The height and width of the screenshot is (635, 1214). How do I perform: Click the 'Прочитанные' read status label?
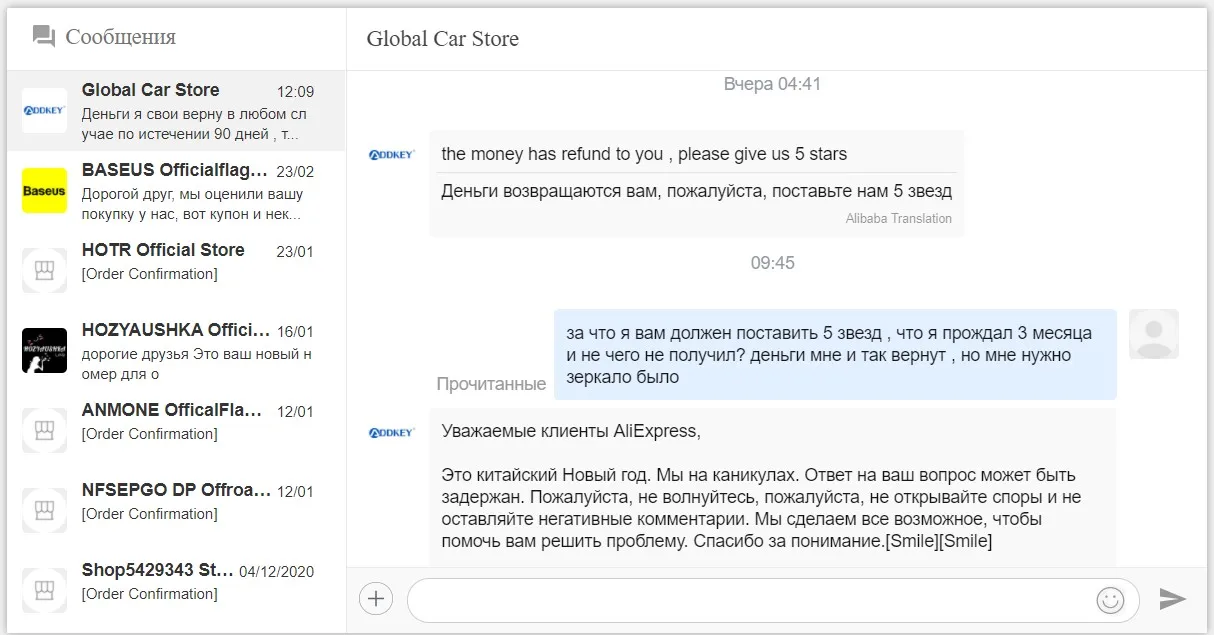click(x=491, y=384)
